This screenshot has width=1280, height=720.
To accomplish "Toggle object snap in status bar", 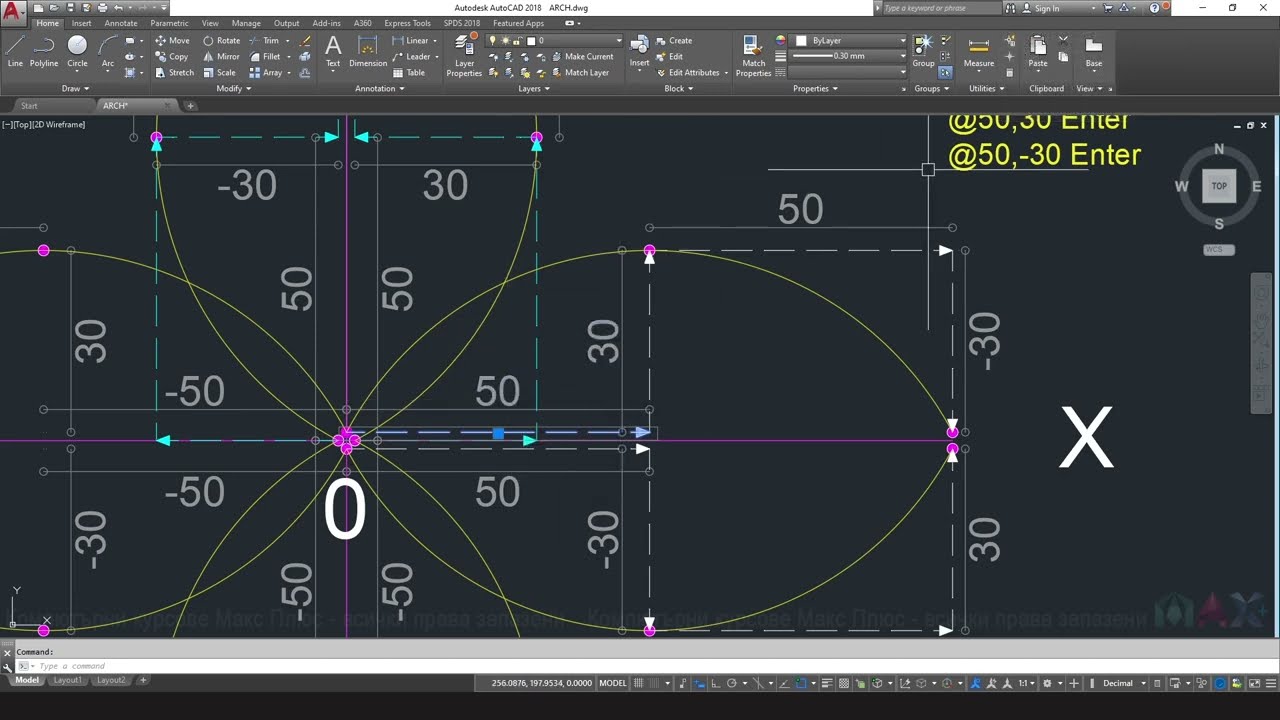I will pyautogui.click(x=801, y=683).
